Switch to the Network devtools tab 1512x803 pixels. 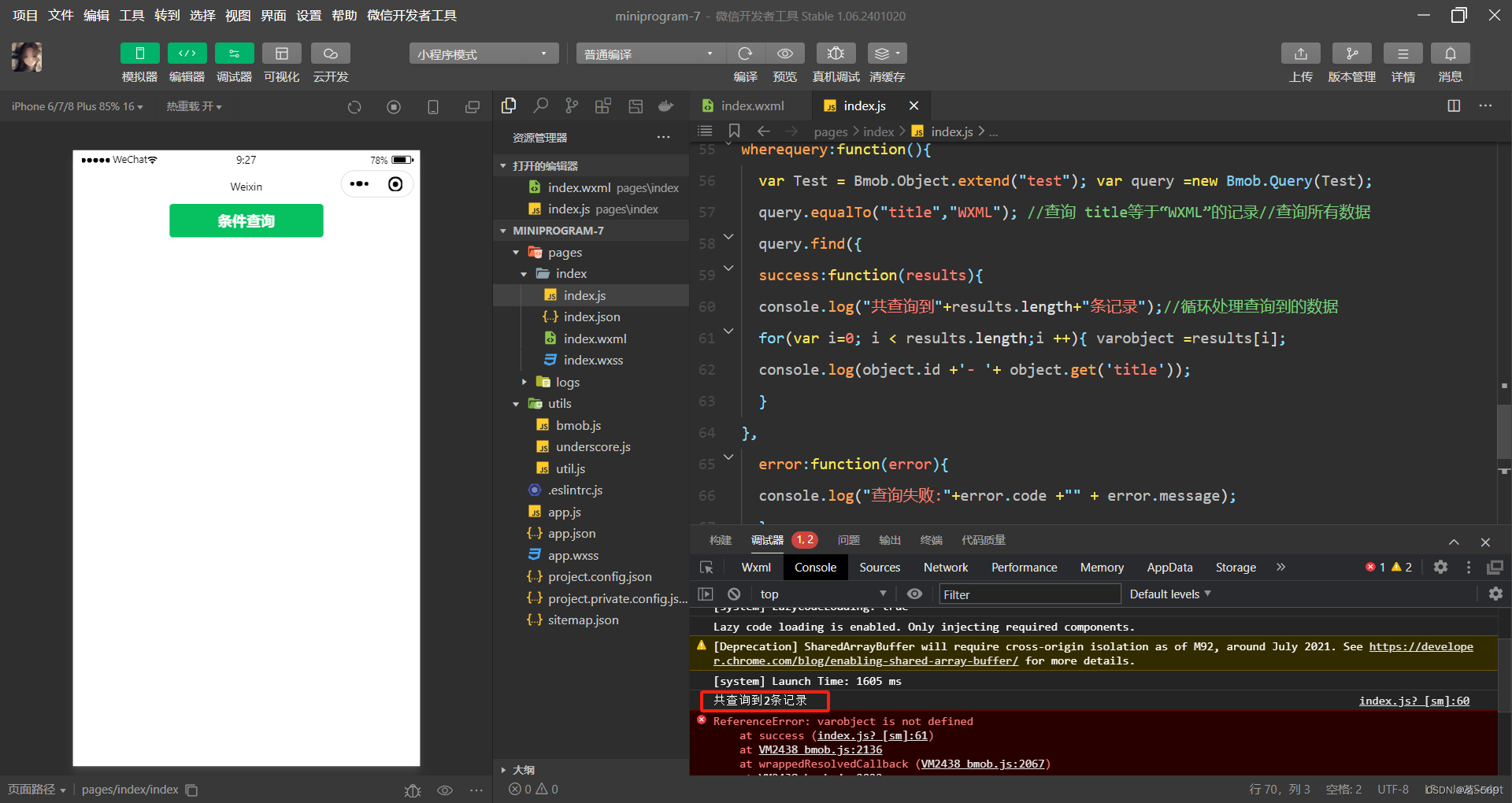click(946, 567)
